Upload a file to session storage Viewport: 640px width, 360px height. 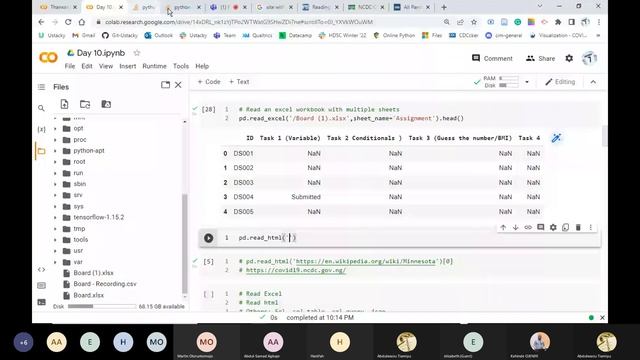point(64,104)
